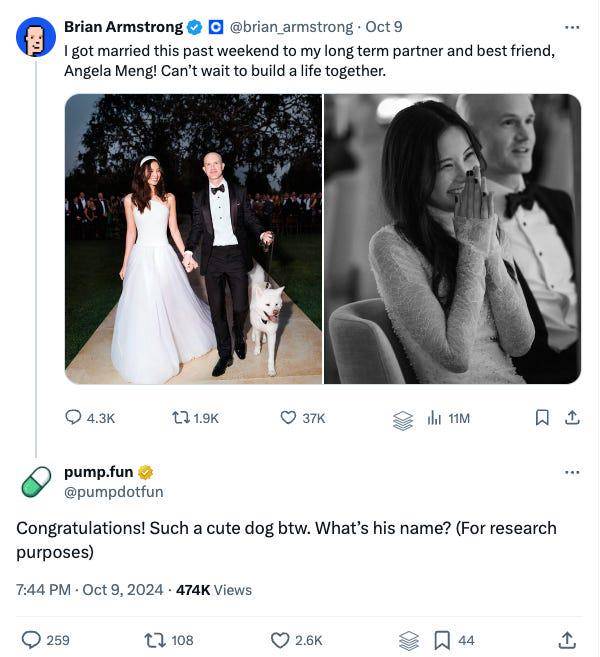Open the 7:44 PM Oct 9, 2024 timestamp
Viewport: 600px width, 657px height.
(x=89, y=589)
